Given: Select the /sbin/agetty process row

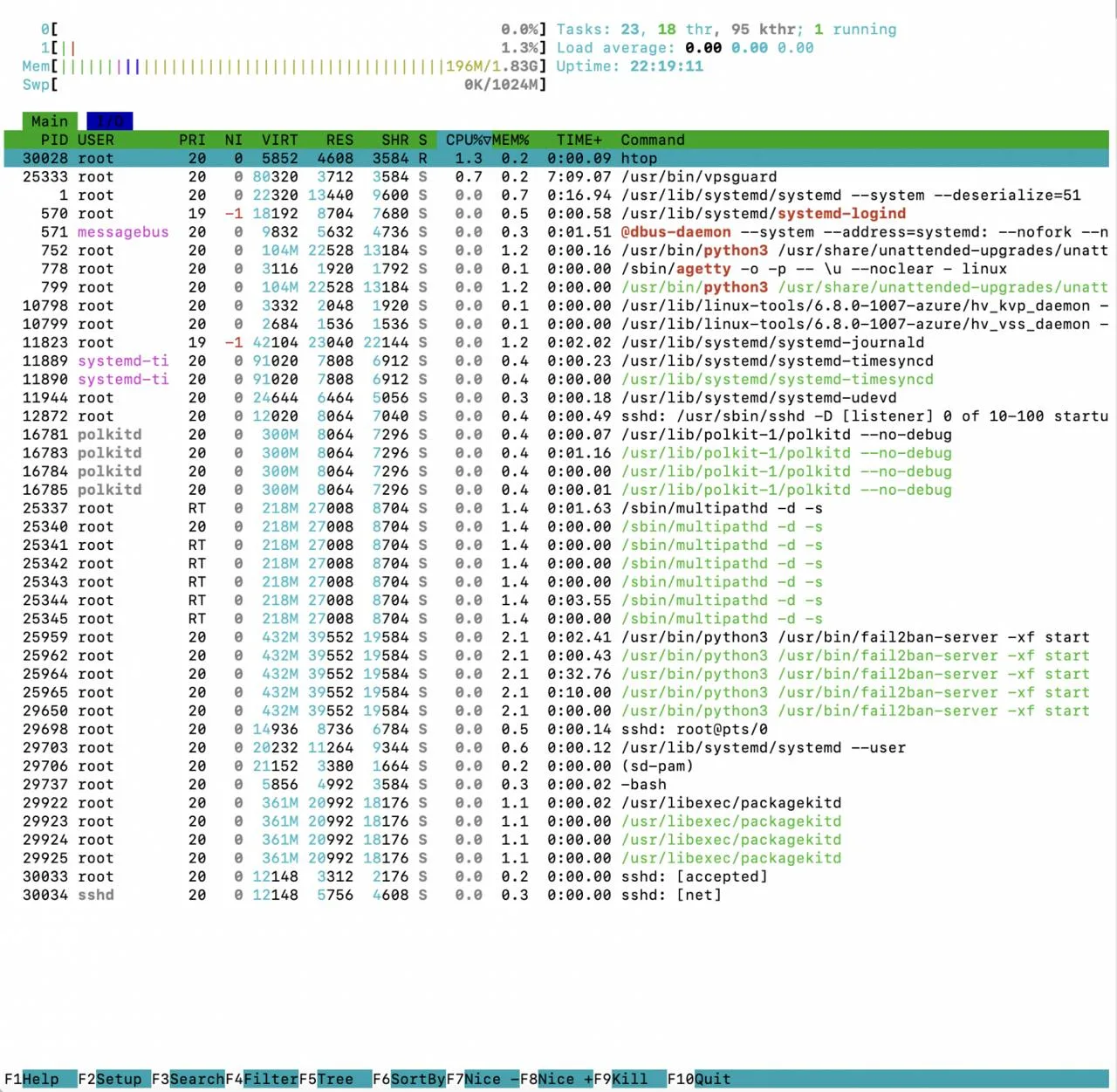Looking at the screenshot, I should tap(557, 269).
